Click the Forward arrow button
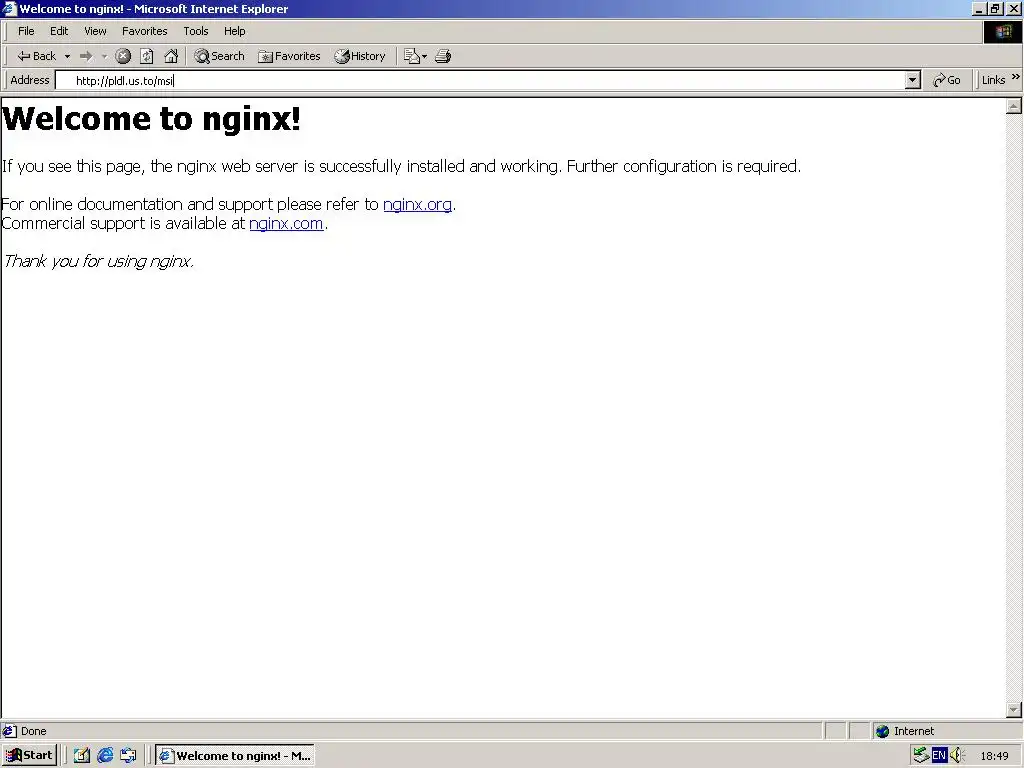This screenshot has height=768, width=1024. tap(86, 56)
